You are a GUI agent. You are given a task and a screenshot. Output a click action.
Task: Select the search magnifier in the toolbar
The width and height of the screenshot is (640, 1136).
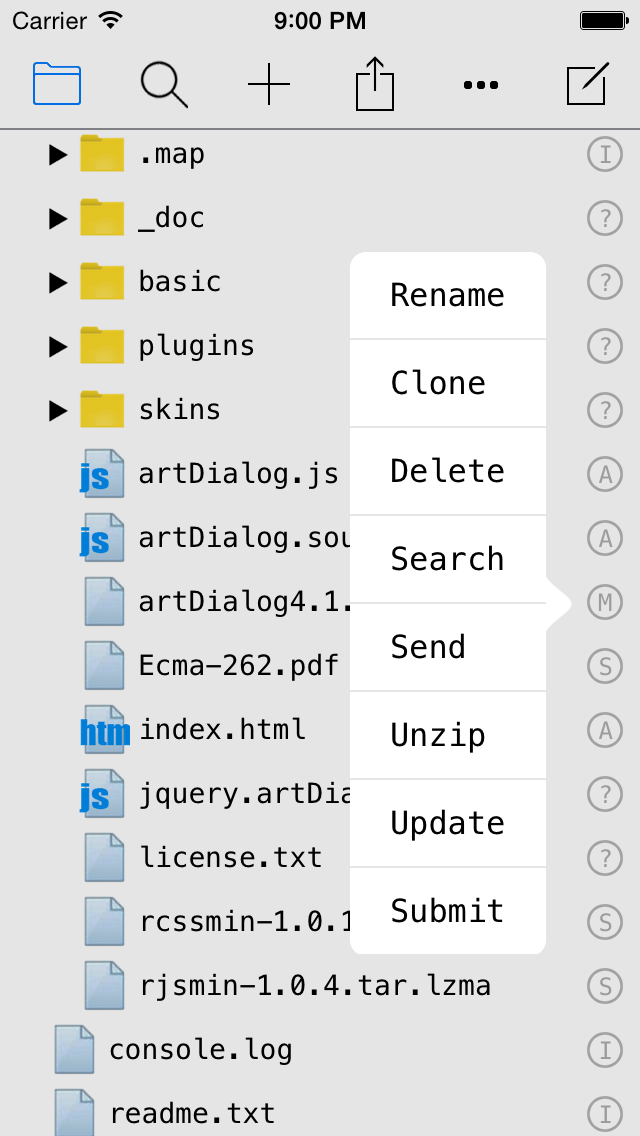click(164, 85)
